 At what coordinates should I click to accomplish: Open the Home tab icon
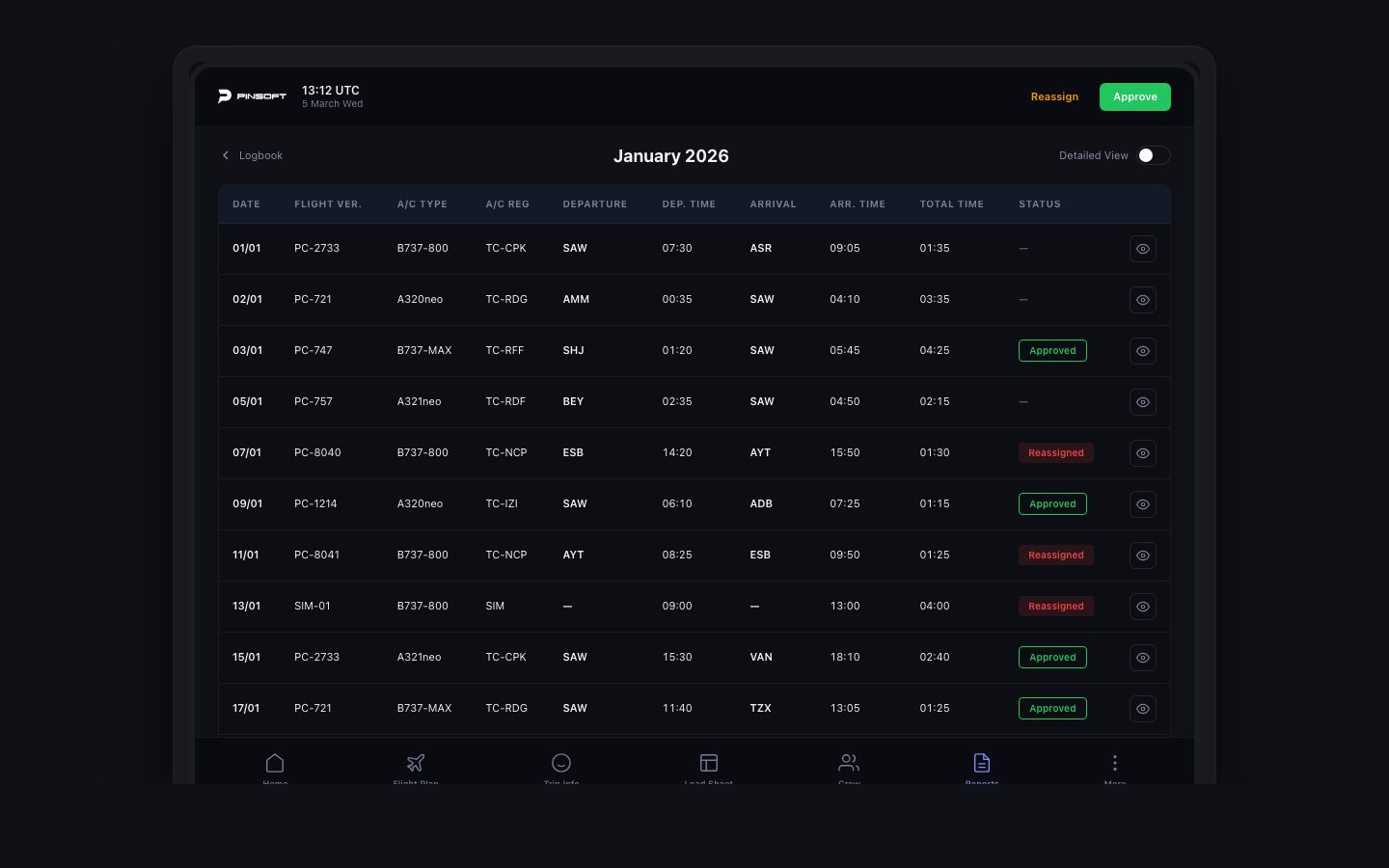coord(275,764)
